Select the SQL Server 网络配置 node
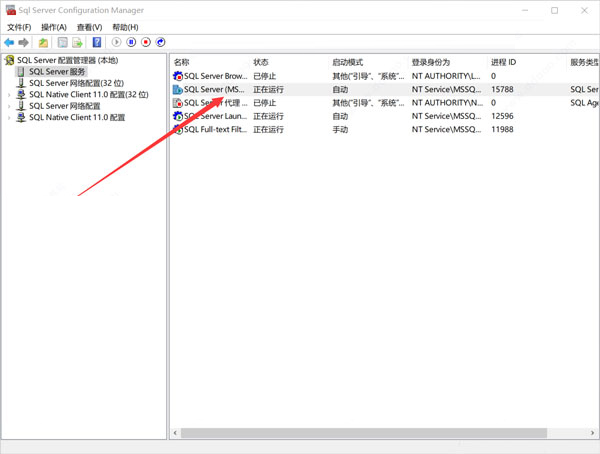 click(x=65, y=106)
